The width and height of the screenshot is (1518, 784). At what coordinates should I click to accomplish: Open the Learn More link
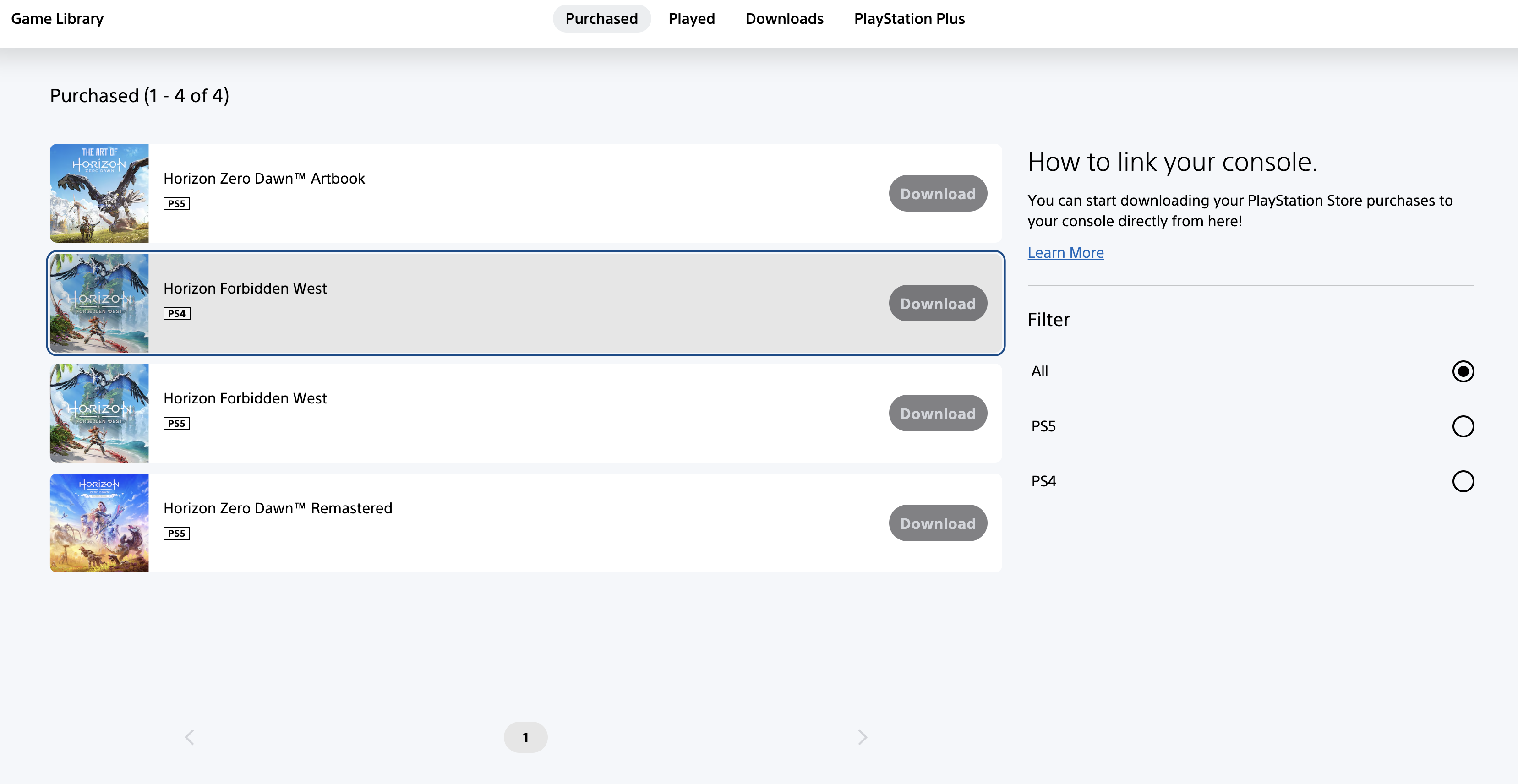pyautogui.click(x=1065, y=253)
